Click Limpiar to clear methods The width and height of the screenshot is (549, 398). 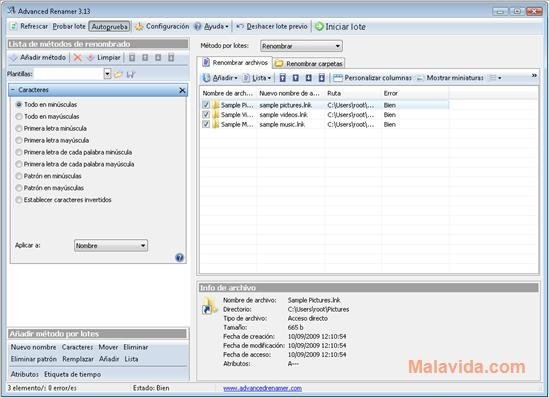(104, 57)
